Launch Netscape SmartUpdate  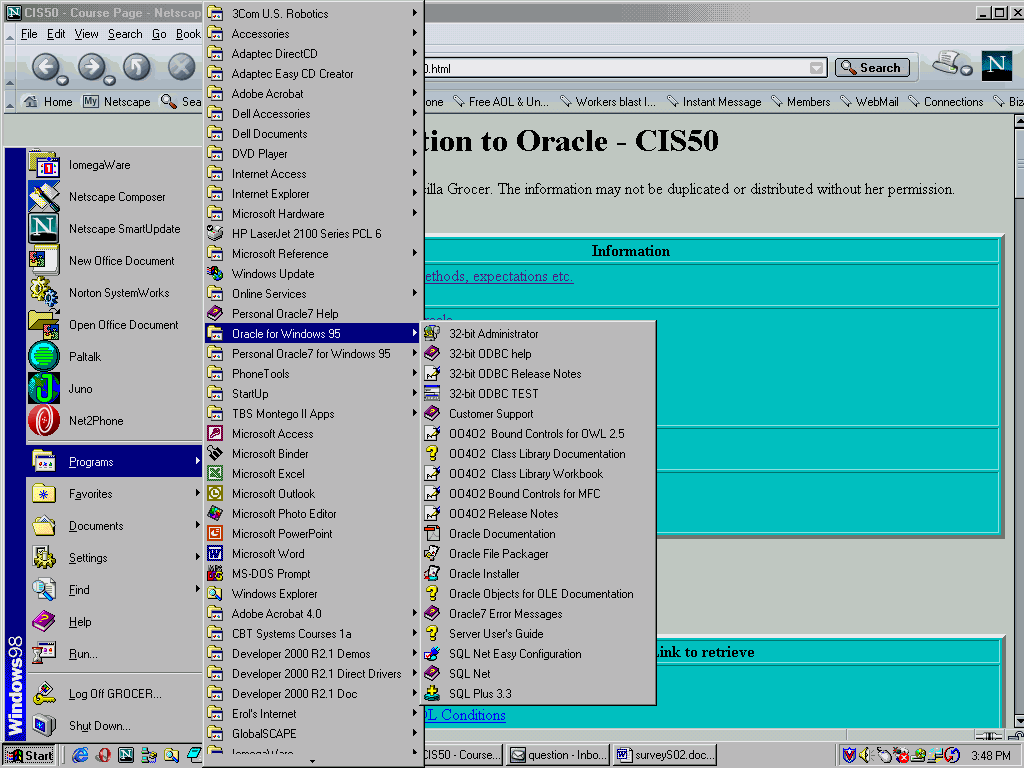[x=114, y=229]
